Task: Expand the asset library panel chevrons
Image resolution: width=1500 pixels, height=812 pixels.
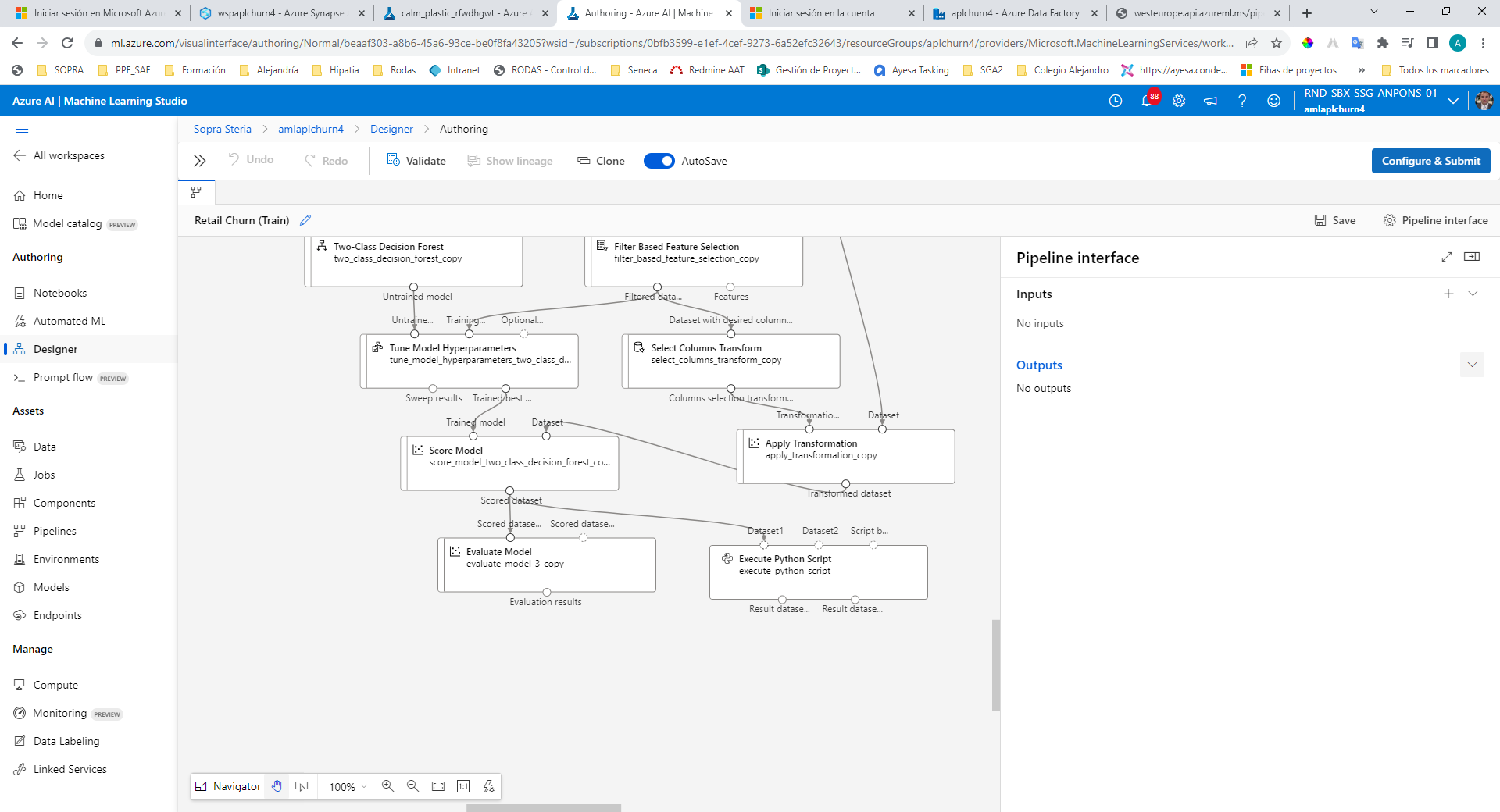Action: click(x=200, y=161)
